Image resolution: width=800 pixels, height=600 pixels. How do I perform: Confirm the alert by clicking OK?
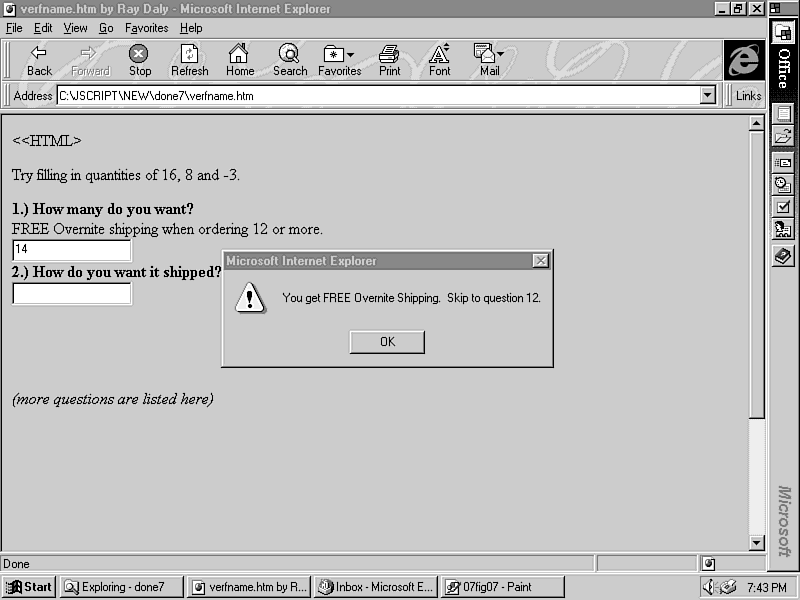387,342
